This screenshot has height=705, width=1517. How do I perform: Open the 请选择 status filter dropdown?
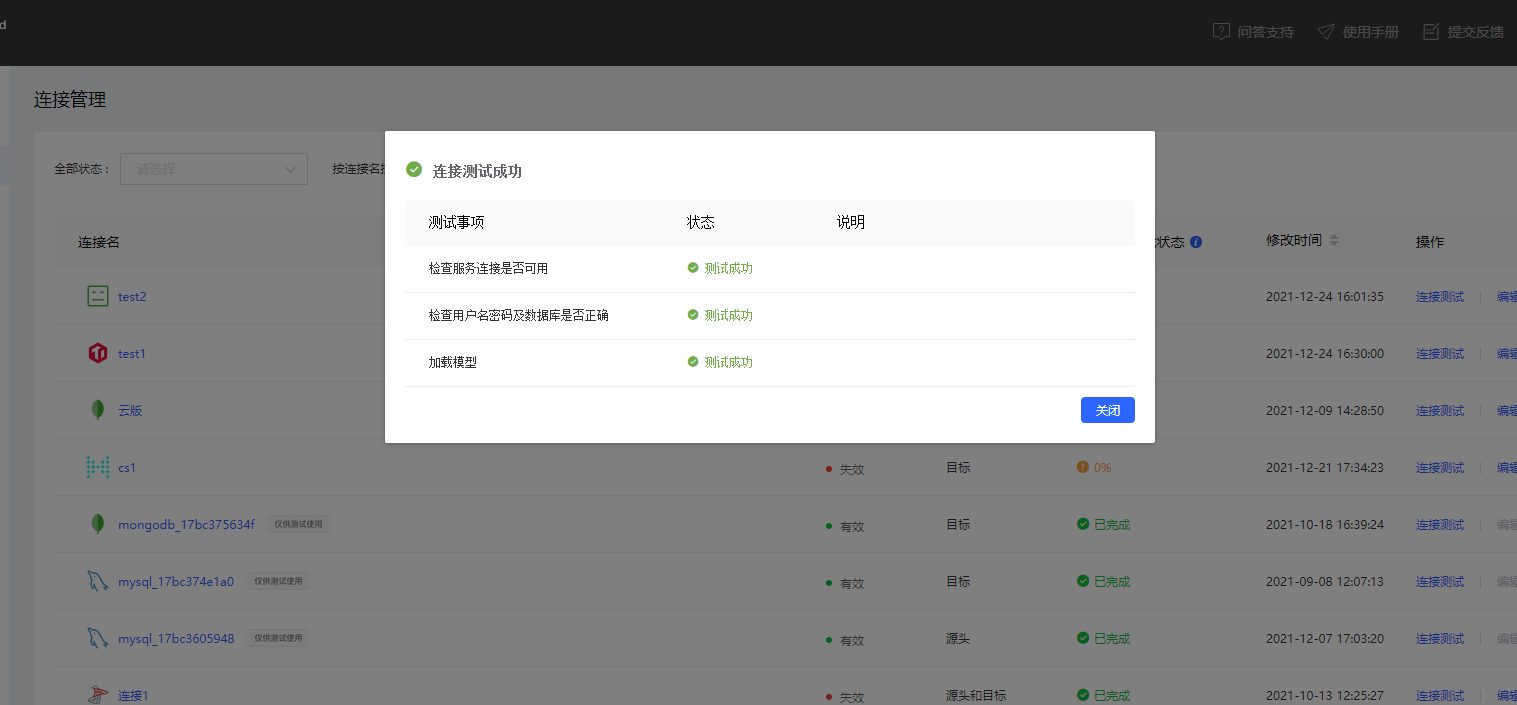(213, 168)
